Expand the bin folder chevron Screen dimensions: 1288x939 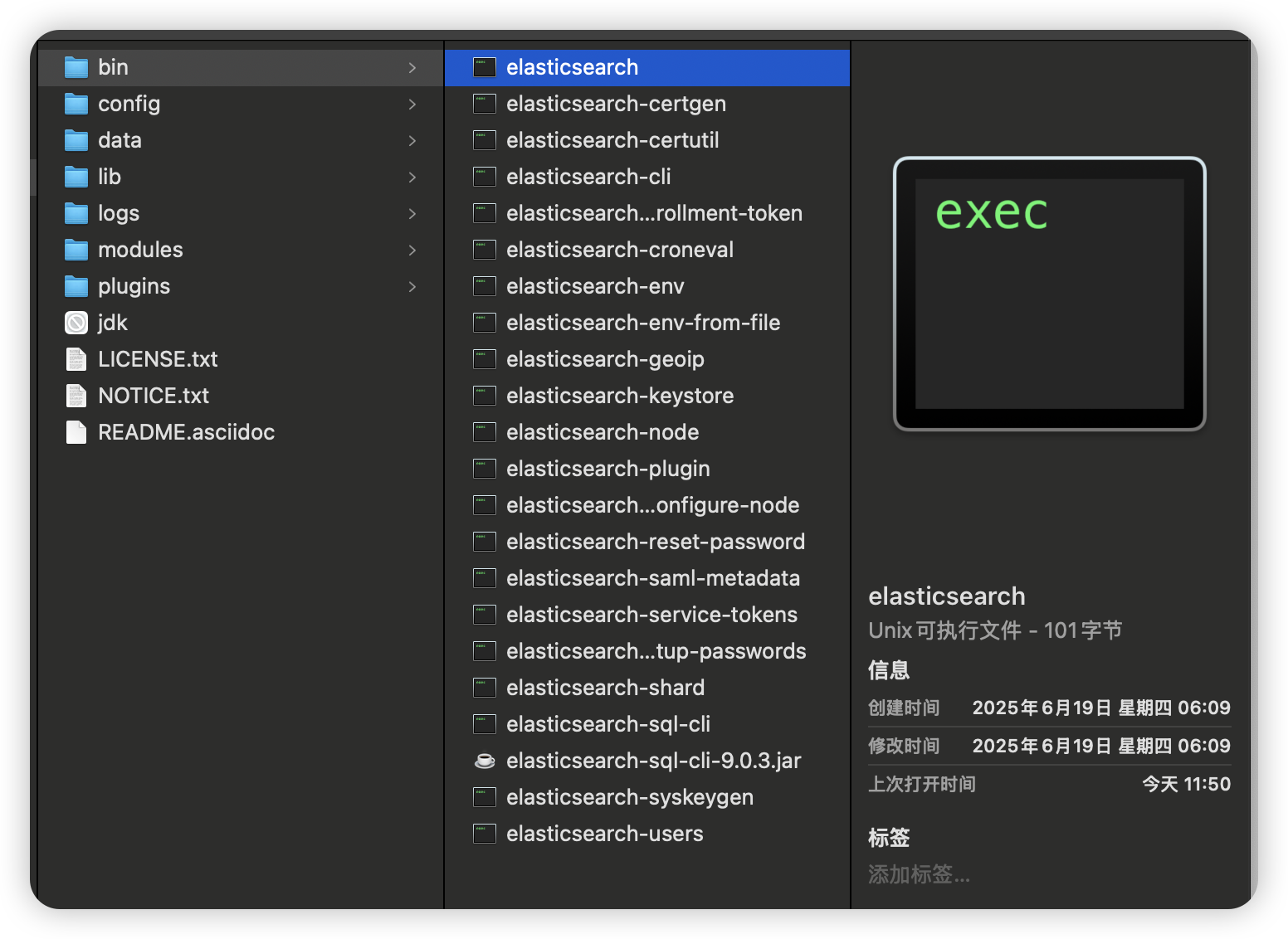(x=412, y=67)
